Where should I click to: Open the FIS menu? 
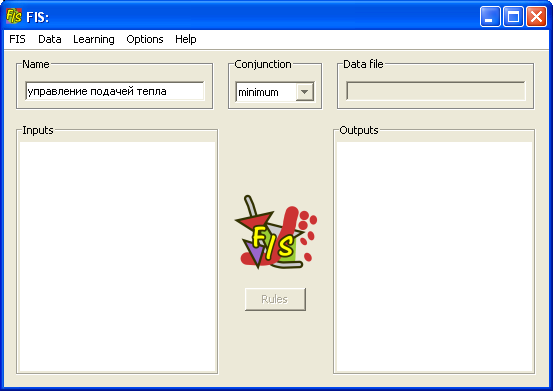17,39
